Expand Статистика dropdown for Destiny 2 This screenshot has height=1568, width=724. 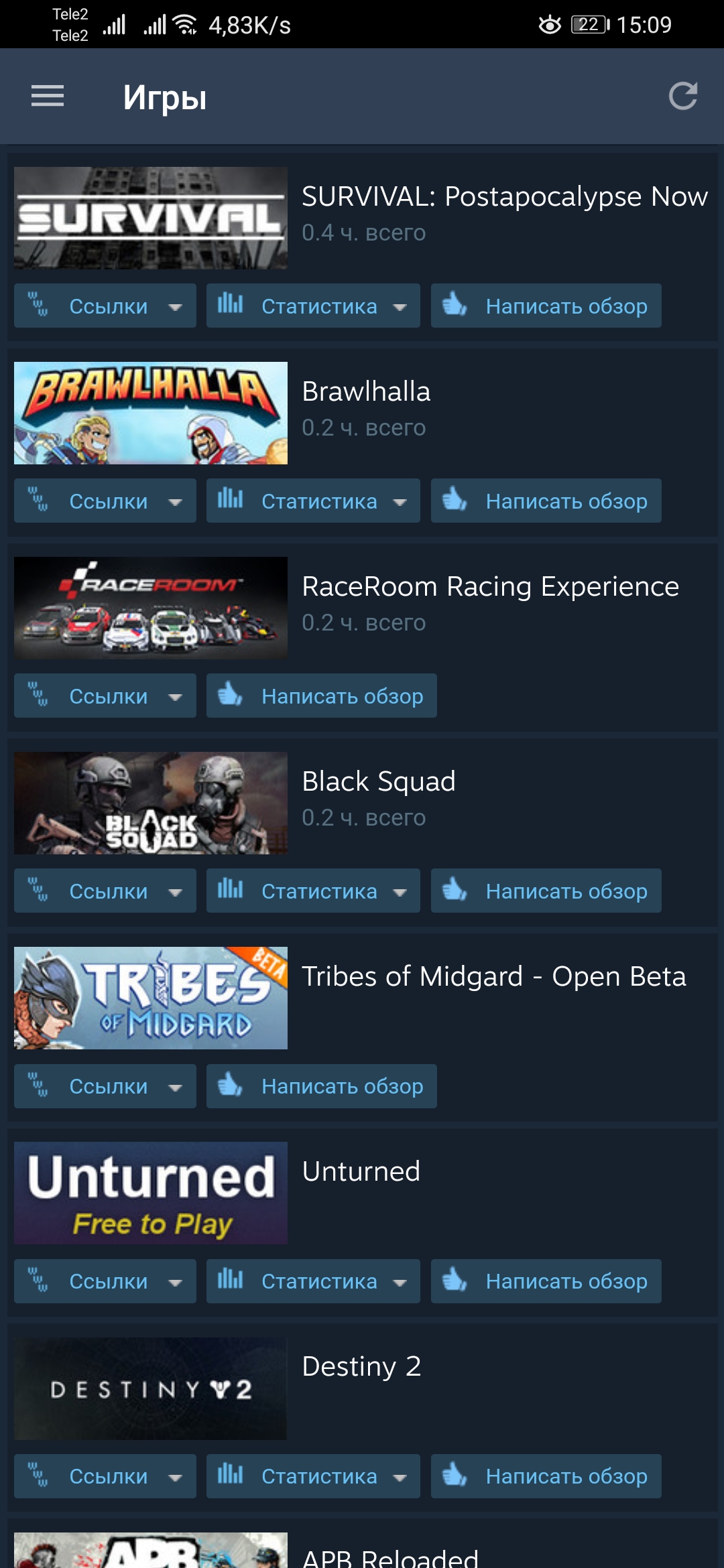(x=313, y=1476)
